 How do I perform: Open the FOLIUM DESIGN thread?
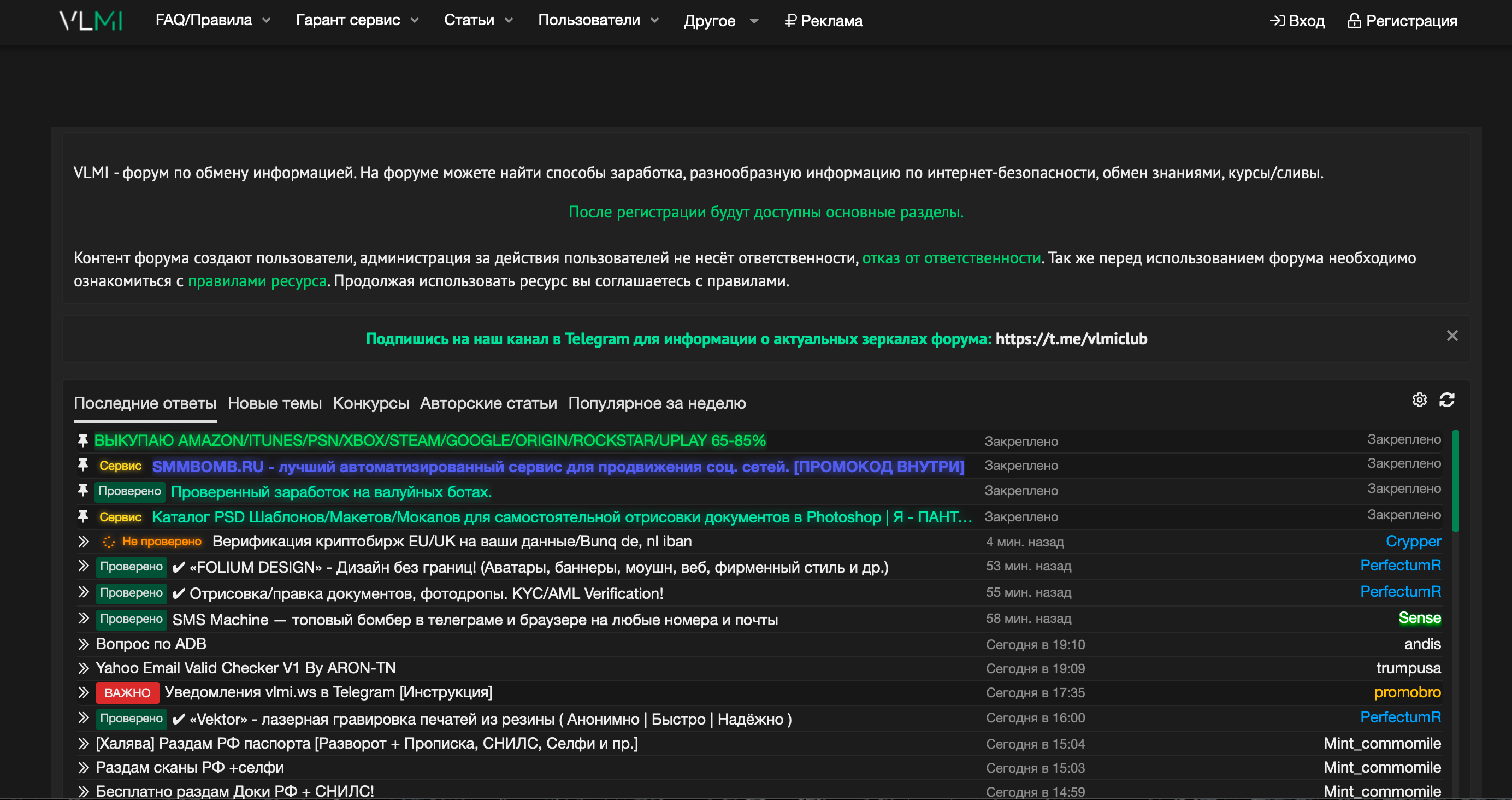pos(530,567)
